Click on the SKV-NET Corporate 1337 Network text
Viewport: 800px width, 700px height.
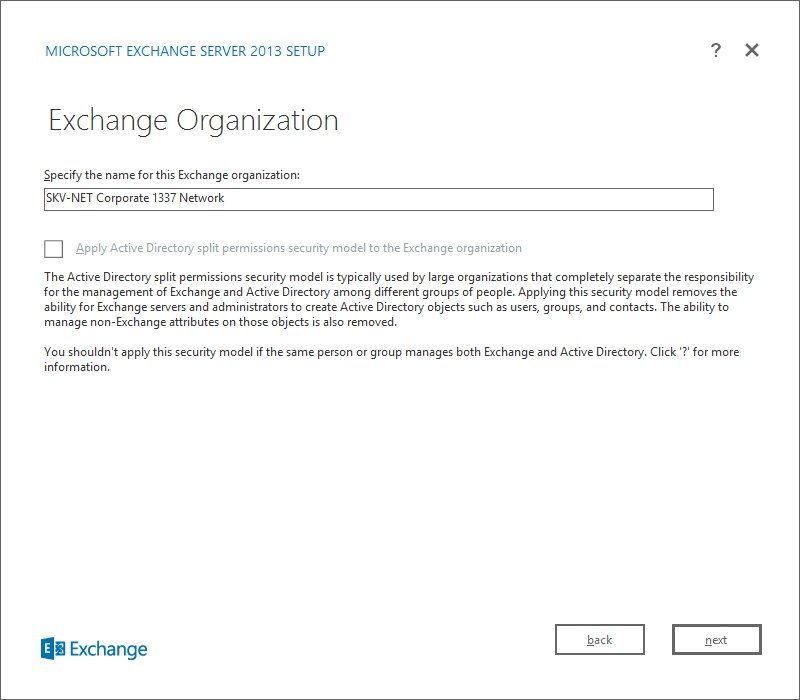click(x=135, y=199)
